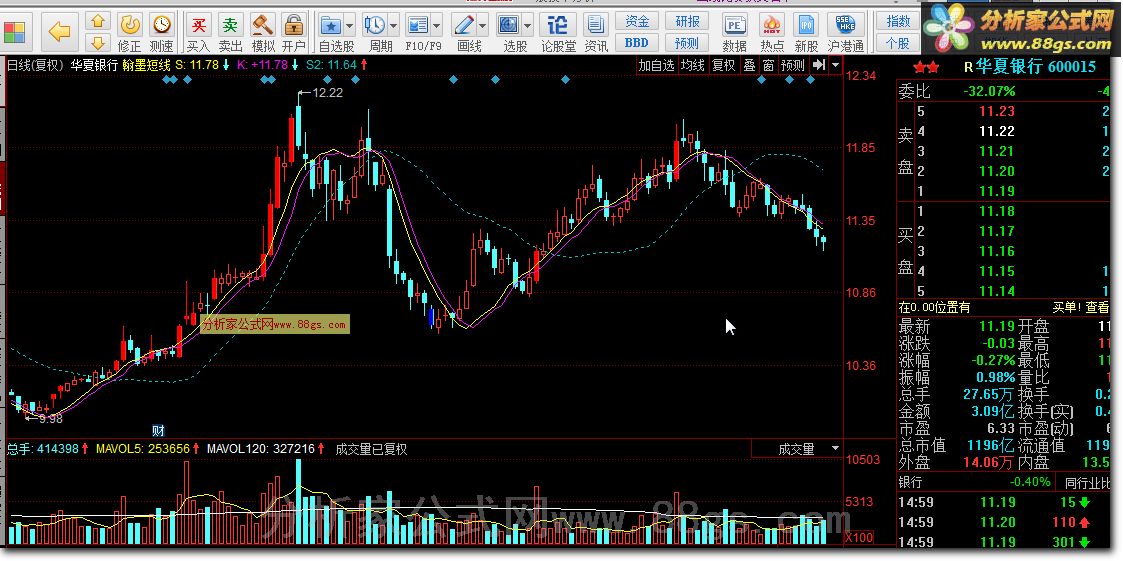The image size is (1123, 561).
Task: Click the 同行业 peers label
Action: (1087, 482)
